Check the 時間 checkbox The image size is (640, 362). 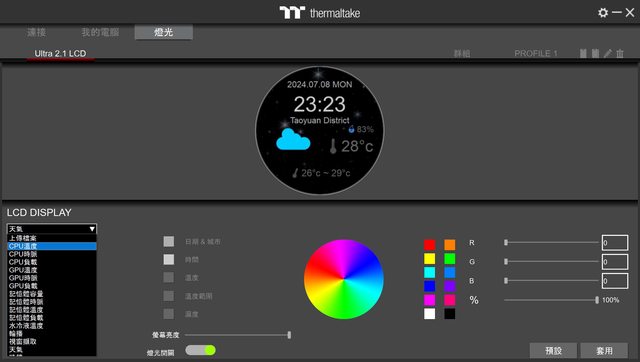[x=169, y=260]
